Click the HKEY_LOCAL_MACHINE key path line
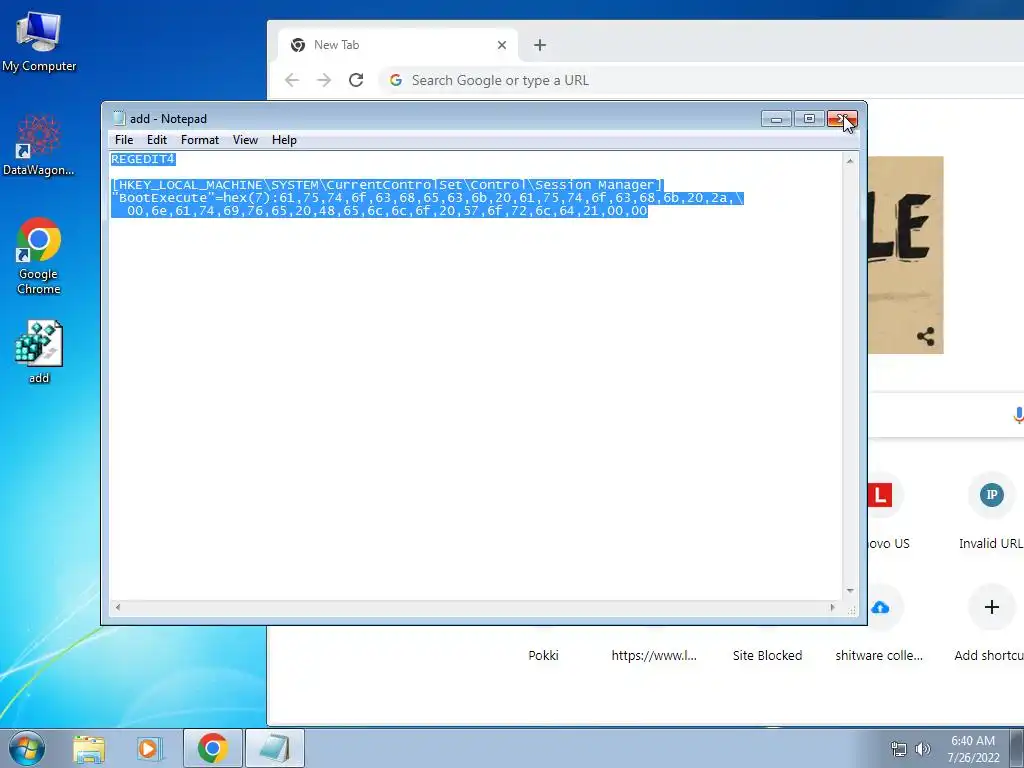Viewport: 1024px width, 768px height. point(387,185)
